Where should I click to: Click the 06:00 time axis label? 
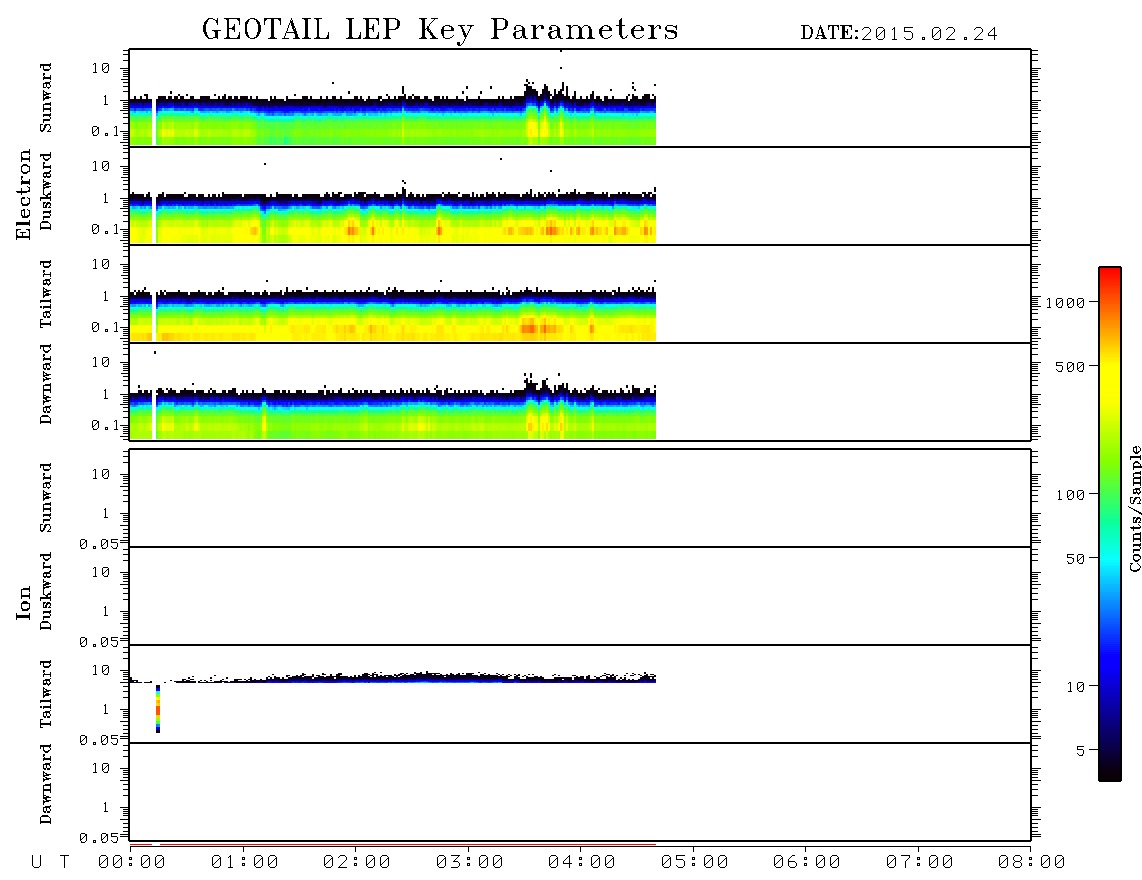(807, 863)
